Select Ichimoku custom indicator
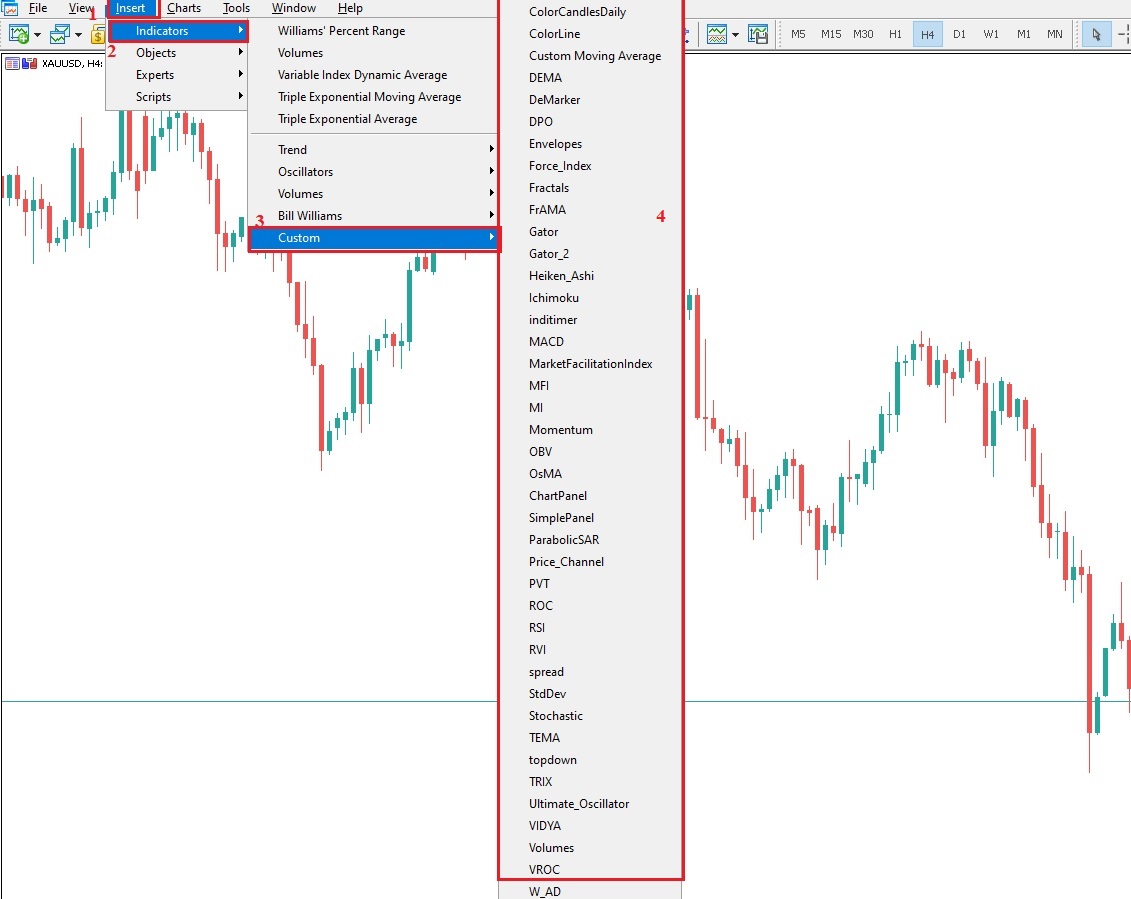The image size is (1131, 899). tap(591, 298)
